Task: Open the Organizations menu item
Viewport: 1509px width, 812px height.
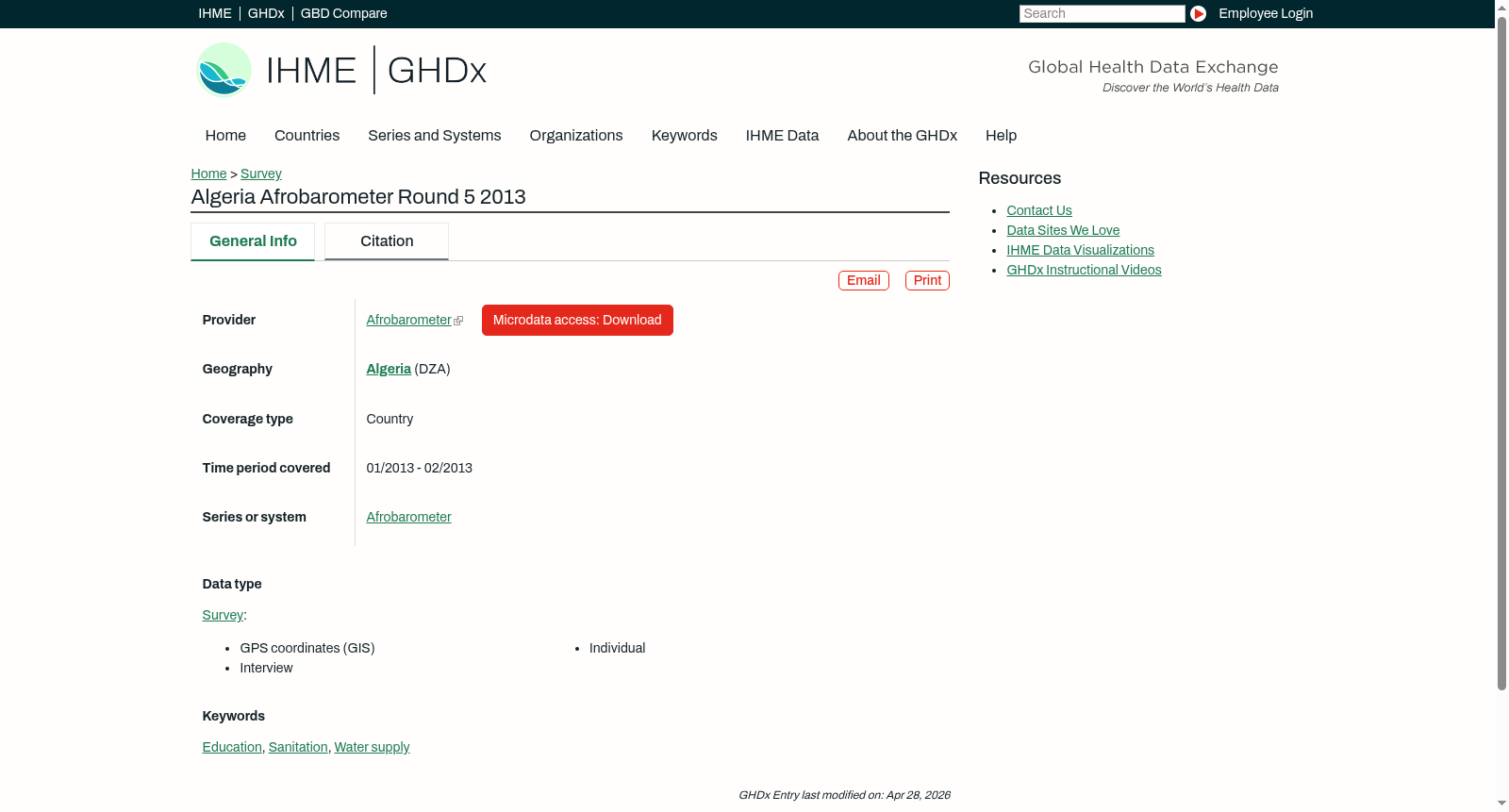Action: click(x=576, y=136)
